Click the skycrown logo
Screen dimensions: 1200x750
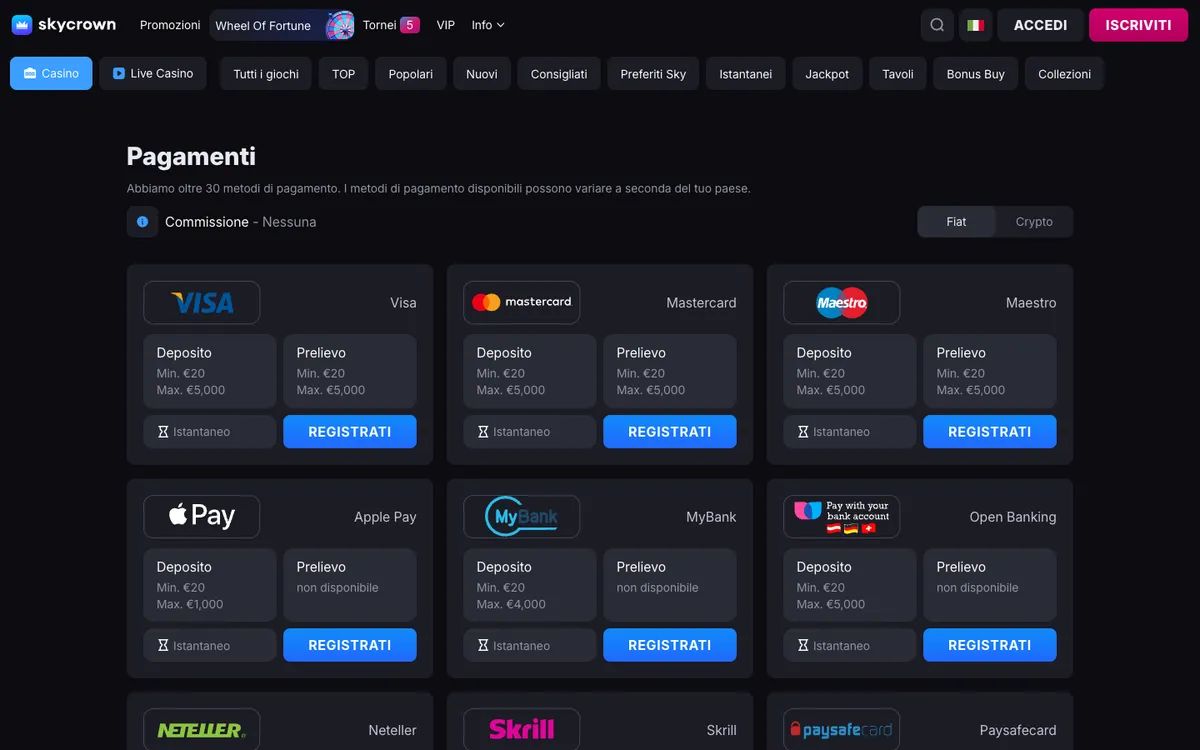point(64,25)
